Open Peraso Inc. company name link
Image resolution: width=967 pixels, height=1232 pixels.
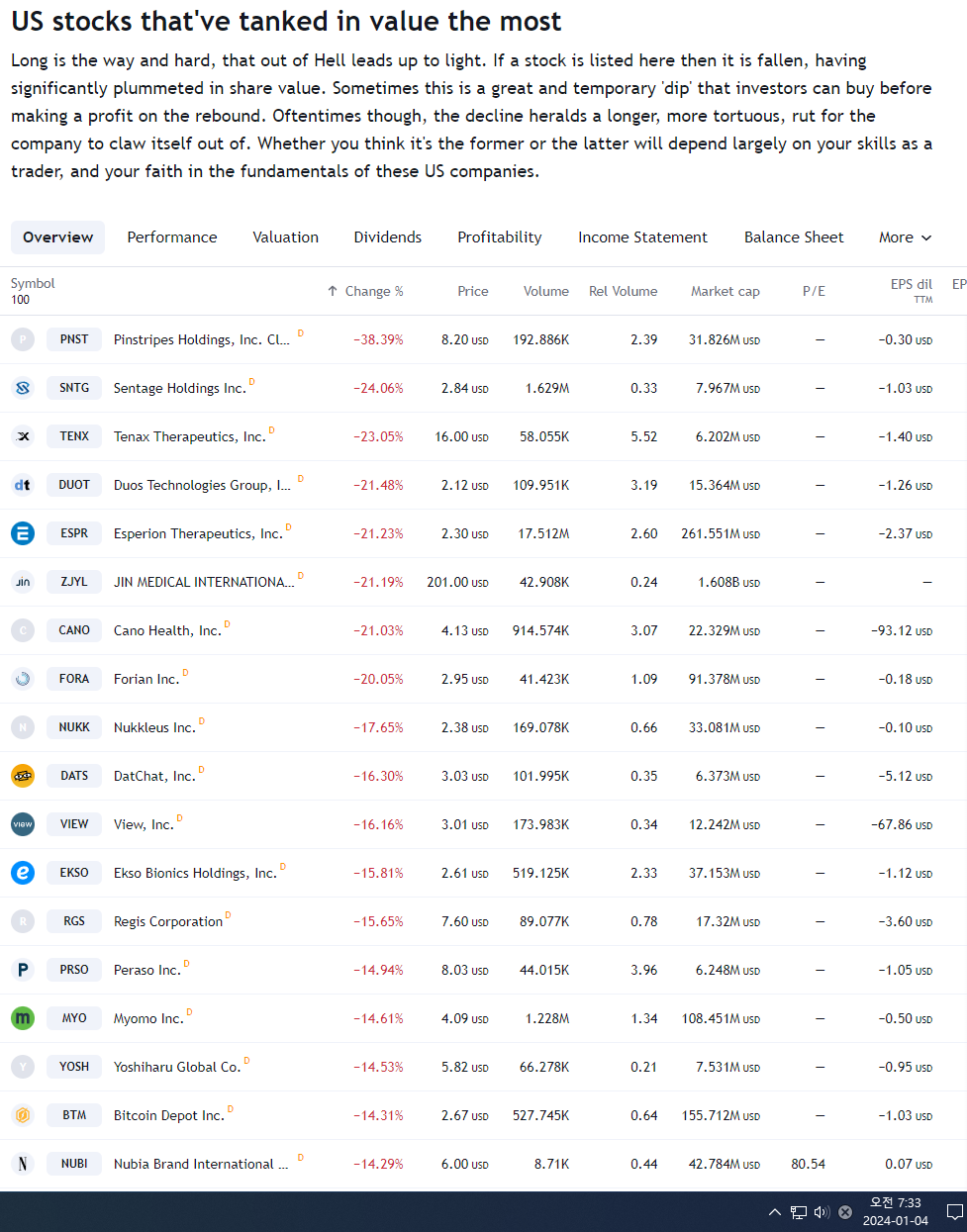click(147, 970)
